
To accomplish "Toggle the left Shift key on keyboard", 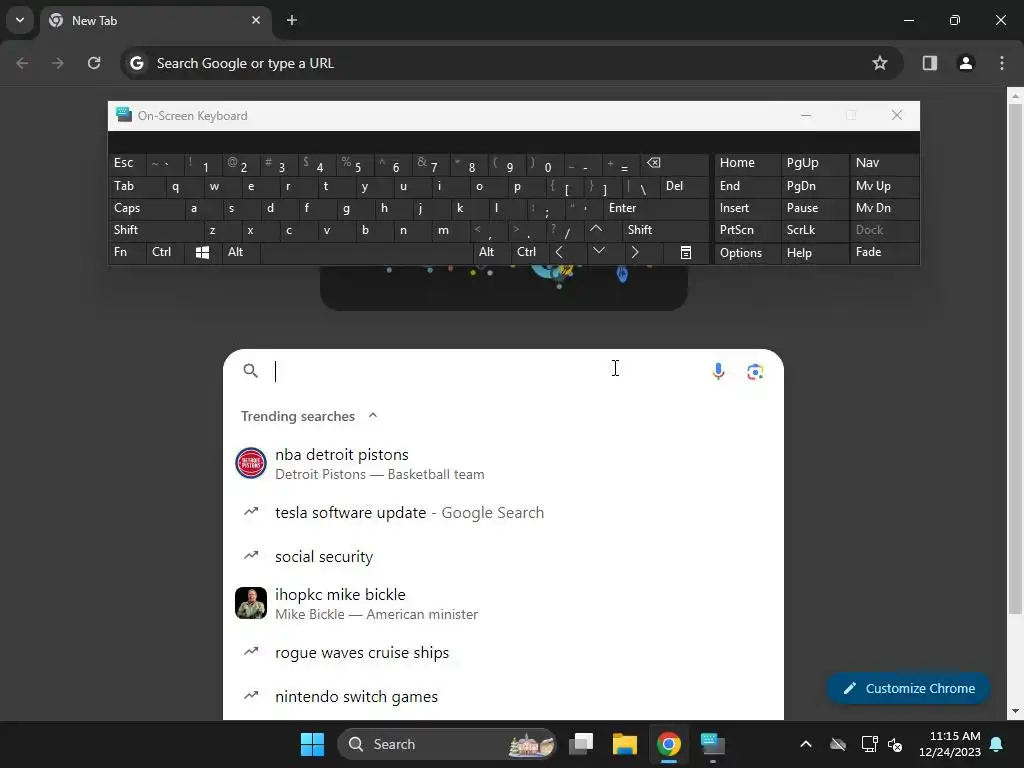I will tap(155, 230).
